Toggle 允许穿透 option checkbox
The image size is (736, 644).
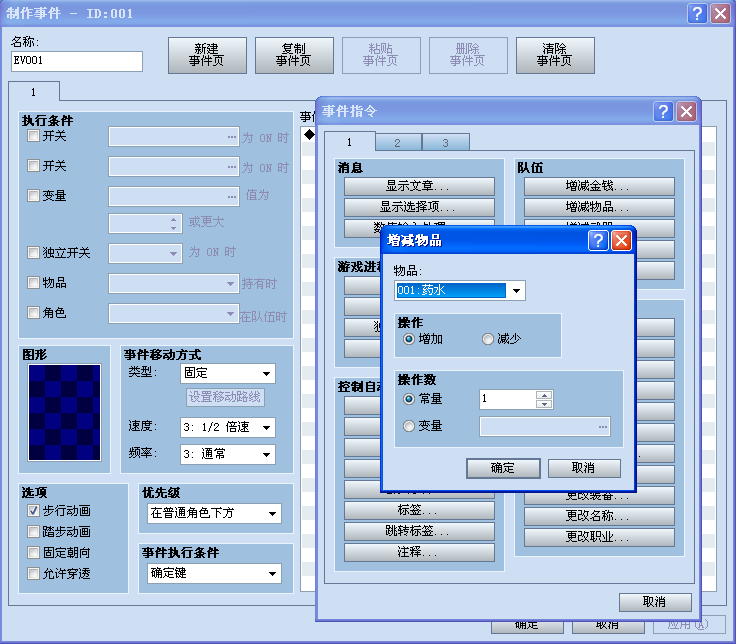(x=33, y=574)
